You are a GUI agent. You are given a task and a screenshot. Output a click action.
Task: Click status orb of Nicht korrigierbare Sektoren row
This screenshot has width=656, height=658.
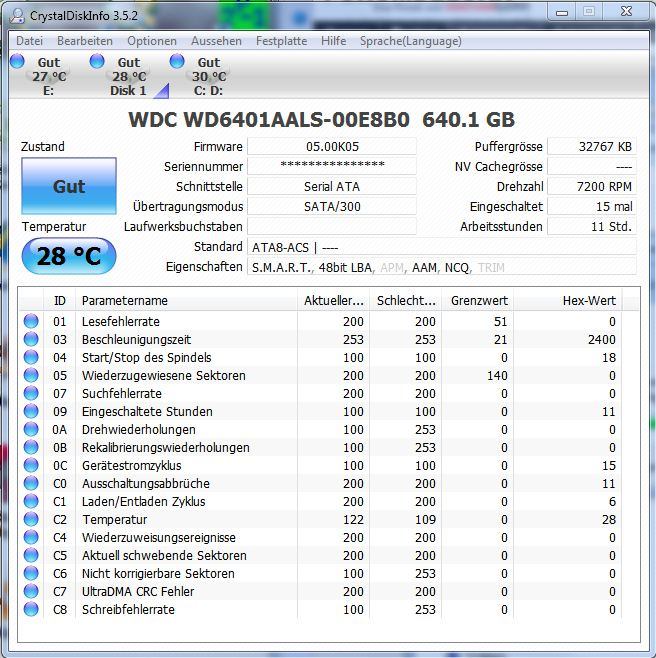click(x=31, y=573)
